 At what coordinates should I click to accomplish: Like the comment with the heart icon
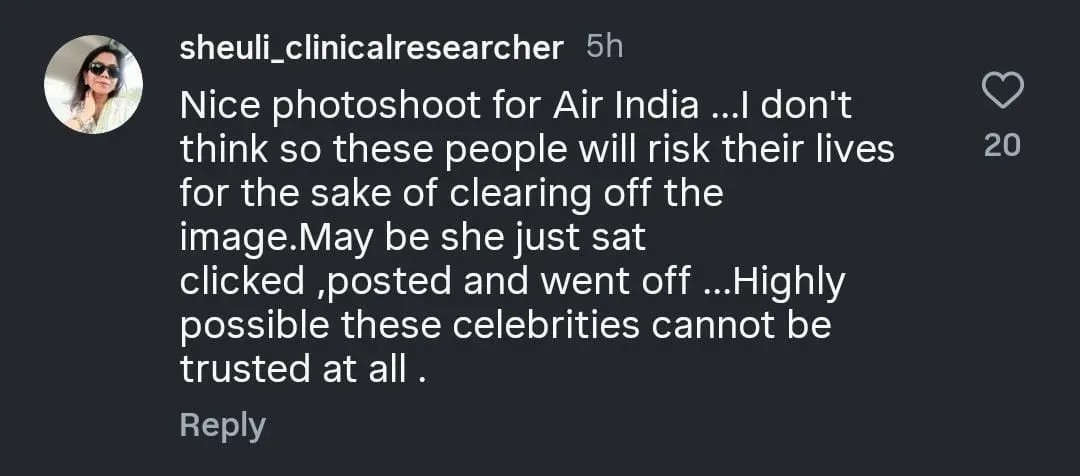(1002, 91)
